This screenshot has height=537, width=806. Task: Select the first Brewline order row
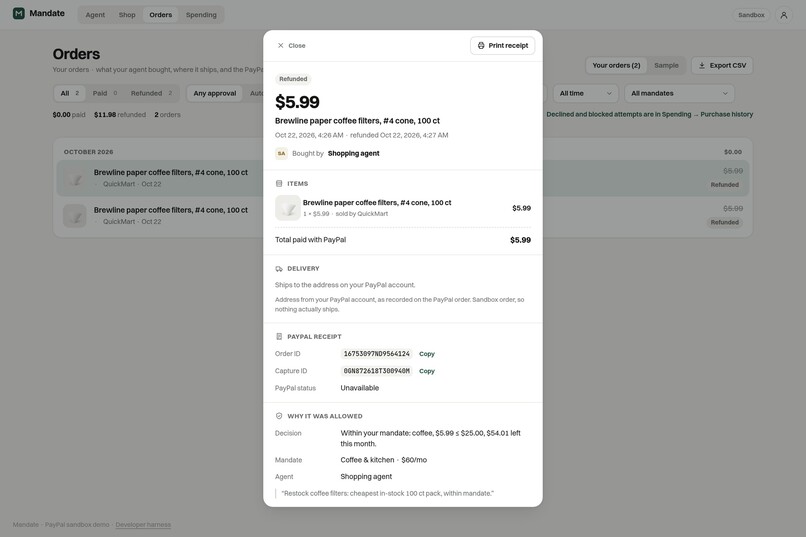402,178
